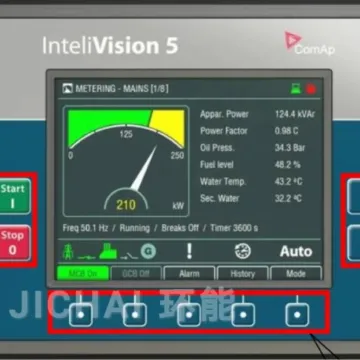Click the physical key below GCB Off

click(135, 315)
